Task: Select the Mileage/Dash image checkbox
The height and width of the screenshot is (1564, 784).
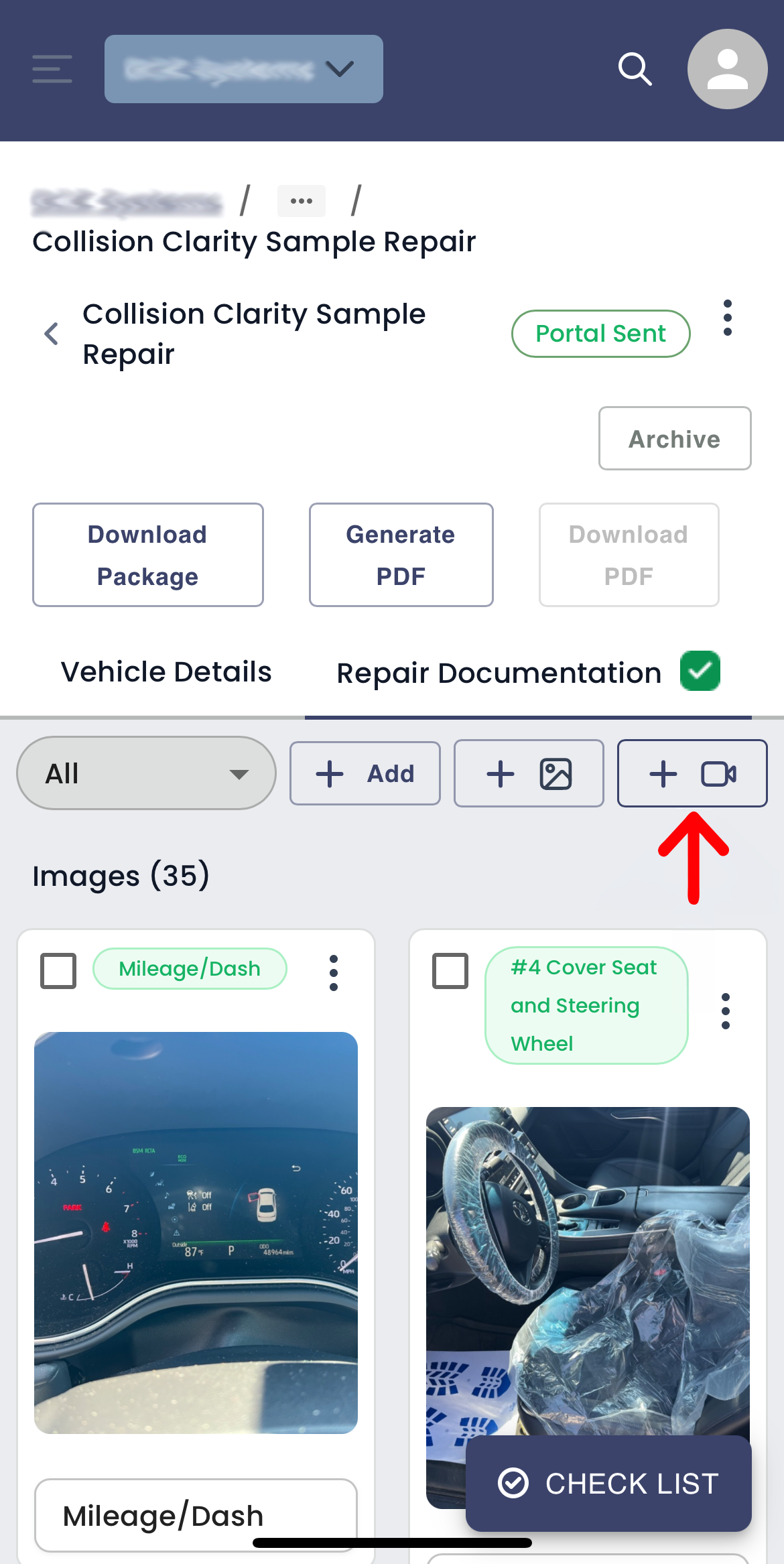Action: click(58, 971)
